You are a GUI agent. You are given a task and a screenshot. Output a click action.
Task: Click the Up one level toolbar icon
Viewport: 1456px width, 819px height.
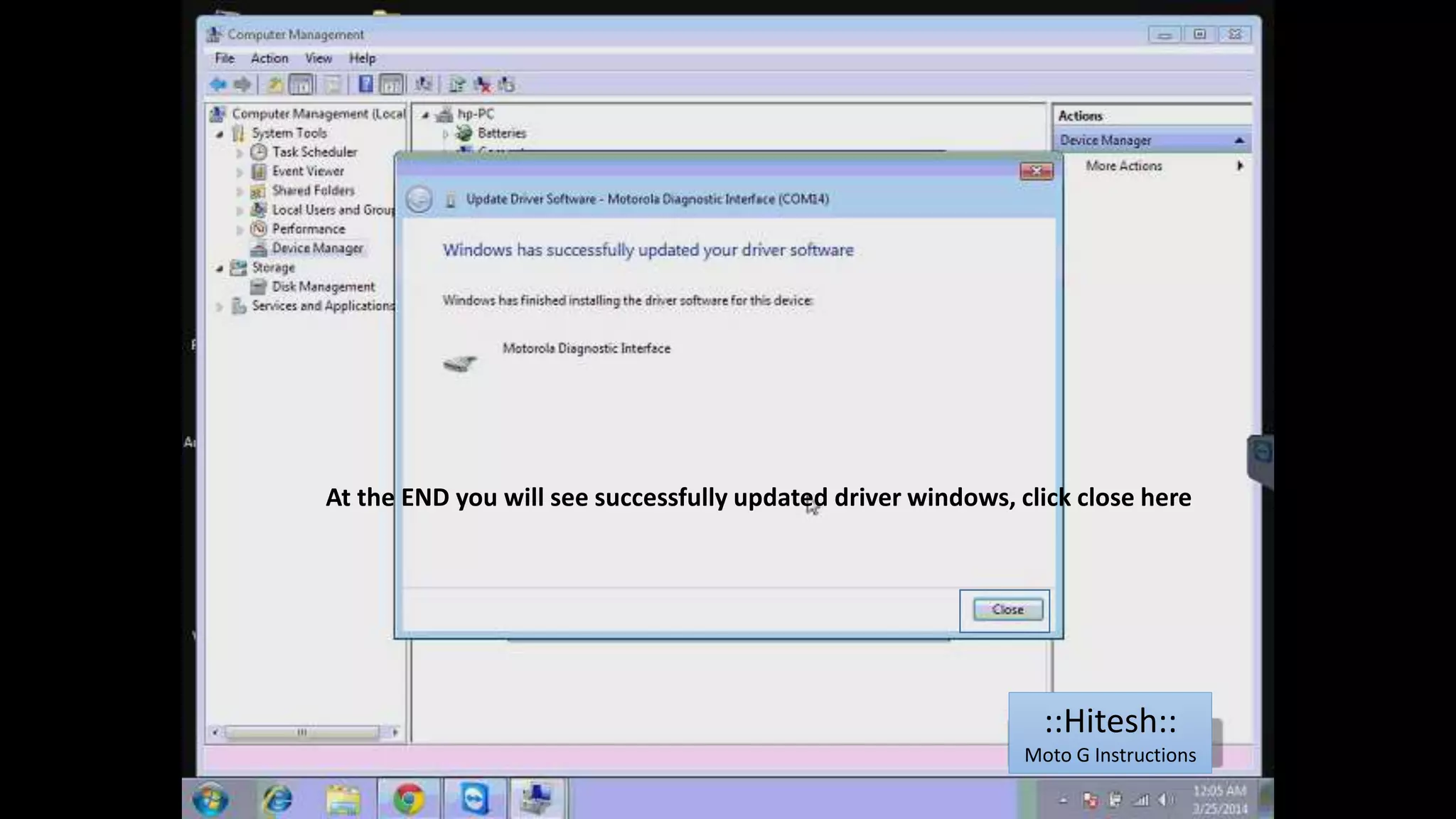(274, 85)
